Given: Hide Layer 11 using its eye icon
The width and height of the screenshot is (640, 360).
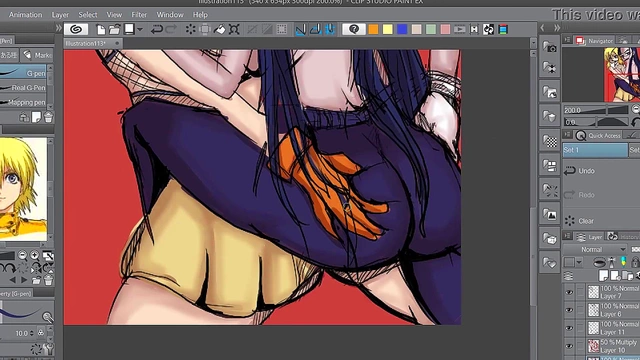Looking at the screenshot, I should coord(569,328).
